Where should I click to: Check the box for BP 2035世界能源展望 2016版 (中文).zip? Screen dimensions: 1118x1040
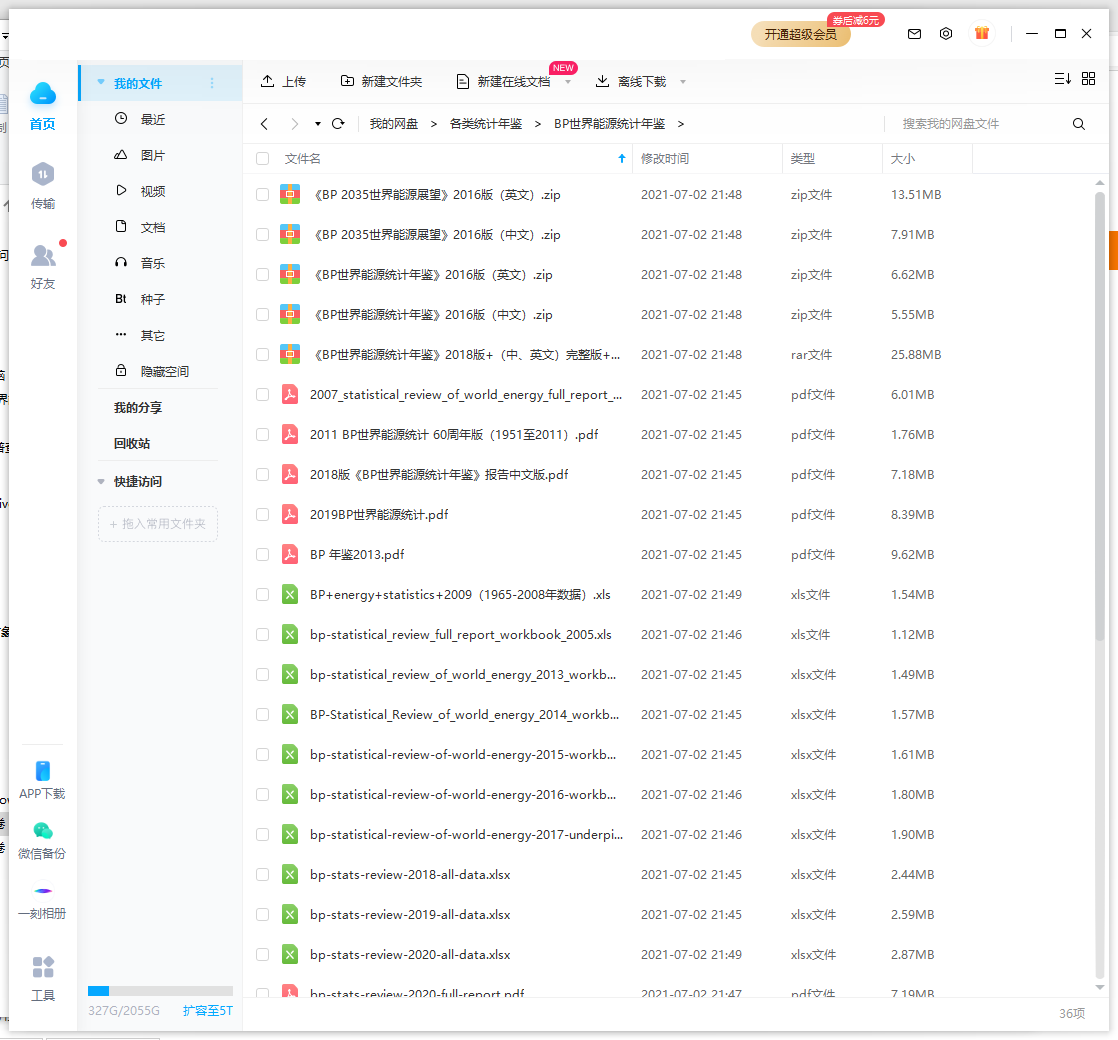(x=262, y=235)
